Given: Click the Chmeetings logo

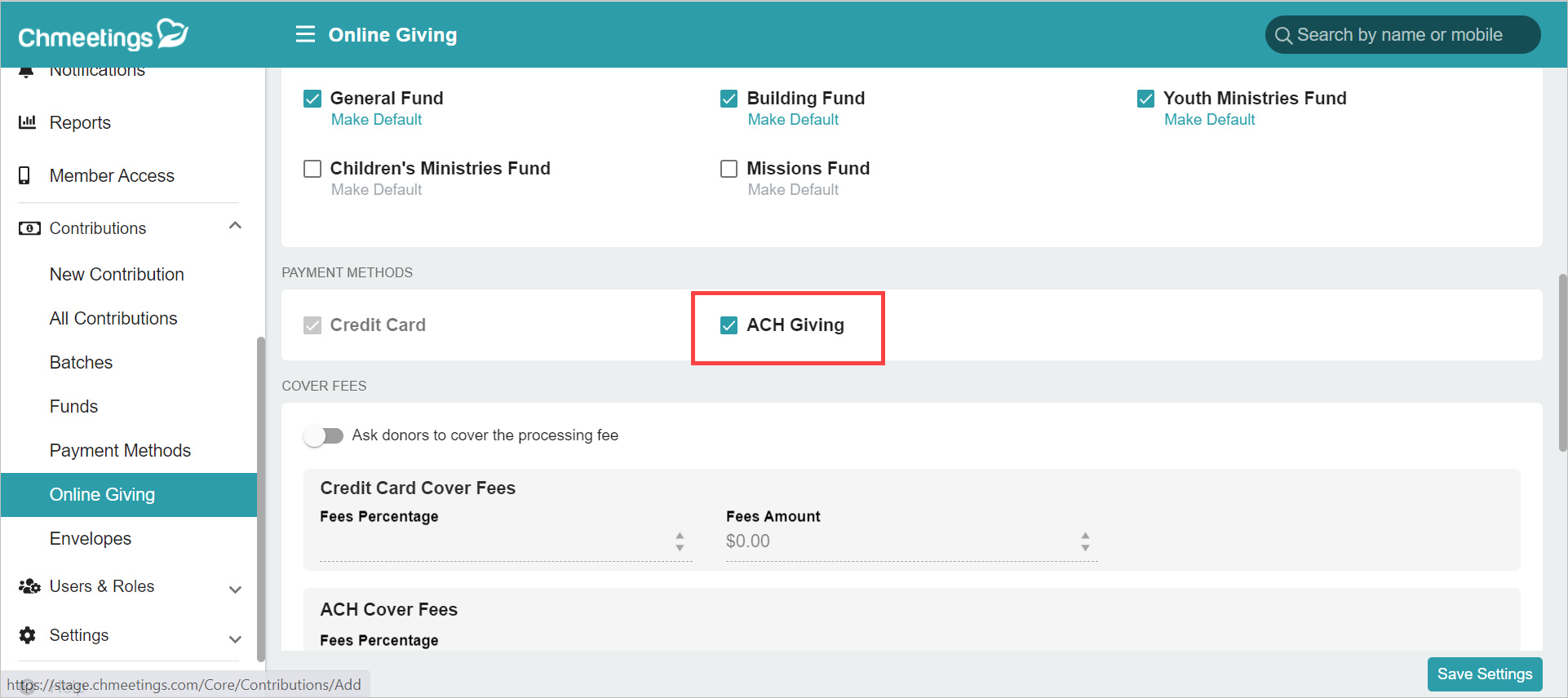Looking at the screenshot, I should tap(103, 35).
